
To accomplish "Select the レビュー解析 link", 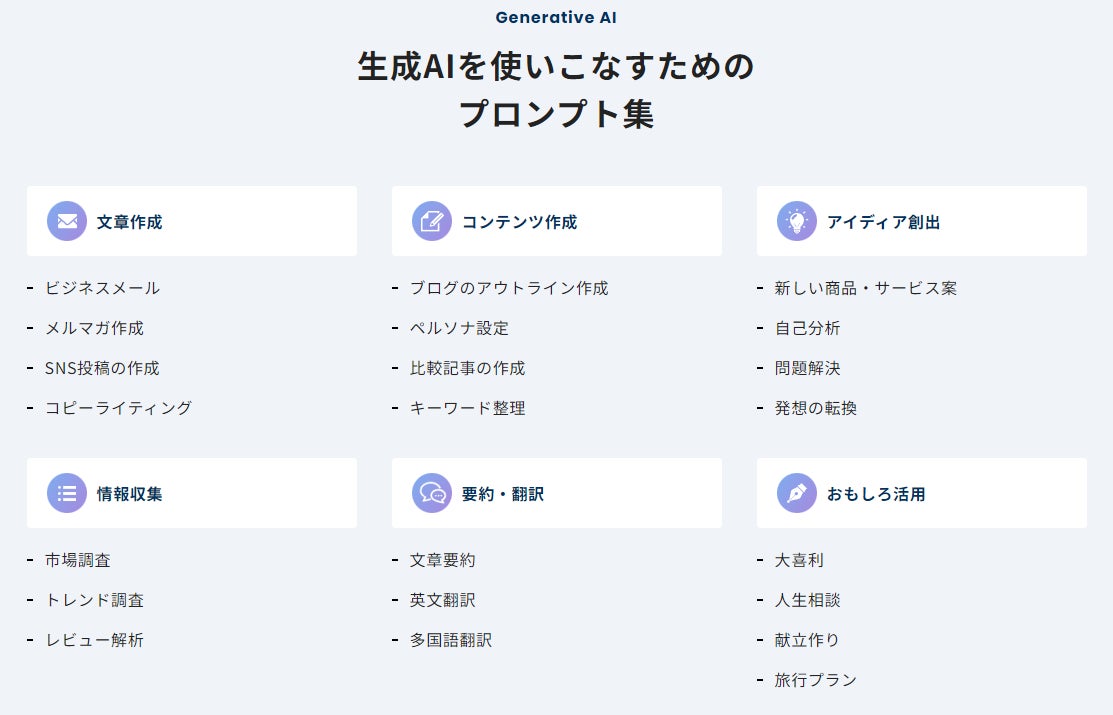I will coord(94,640).
